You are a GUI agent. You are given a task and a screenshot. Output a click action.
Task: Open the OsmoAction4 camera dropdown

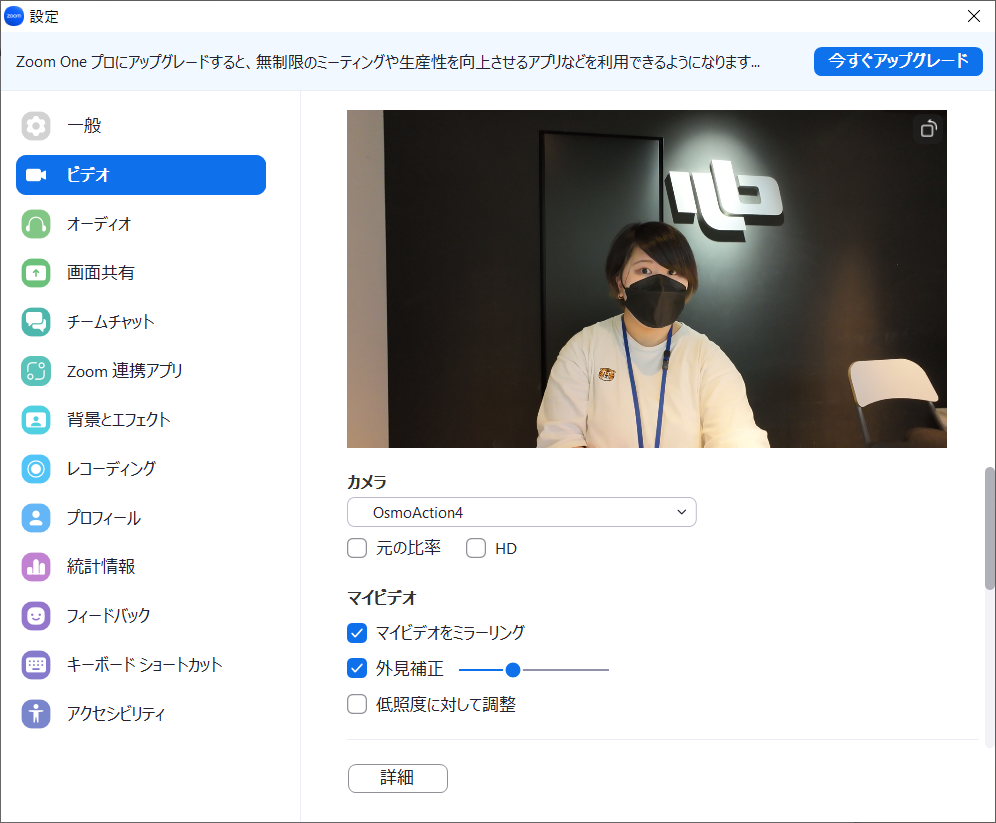coord(521,512)
